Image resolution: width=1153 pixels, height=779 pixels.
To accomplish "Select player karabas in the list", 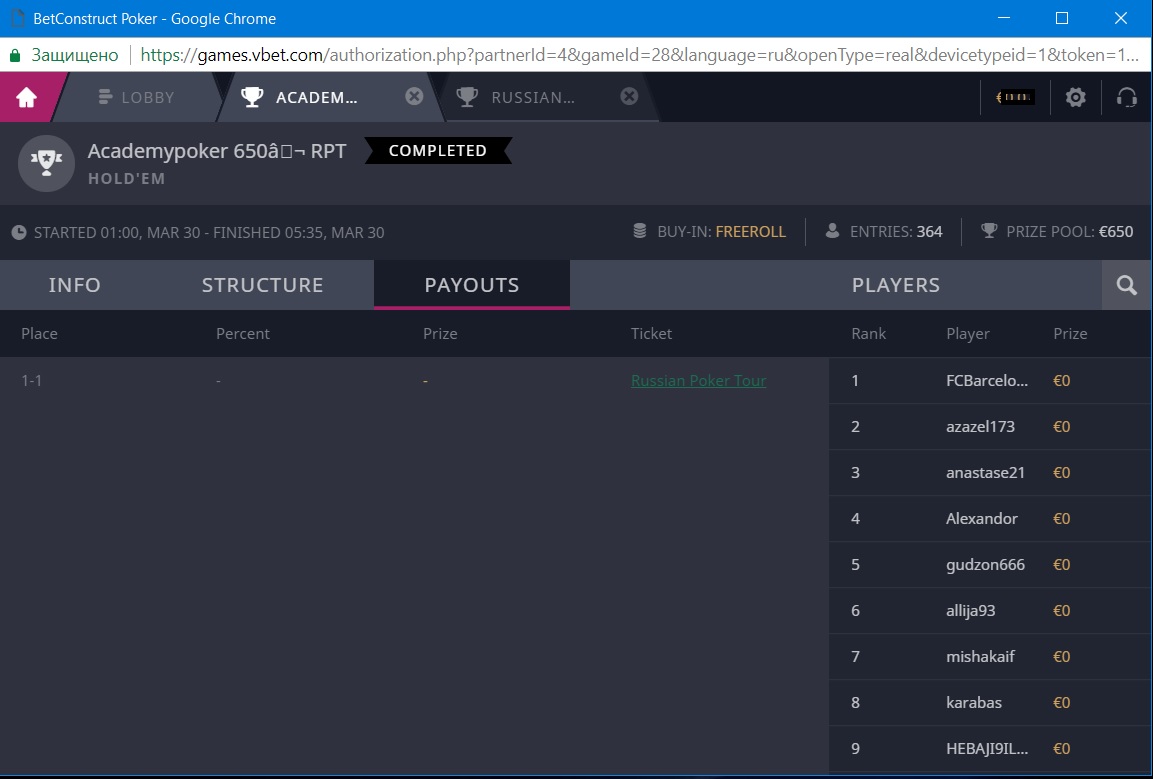I will click(990, 702).
